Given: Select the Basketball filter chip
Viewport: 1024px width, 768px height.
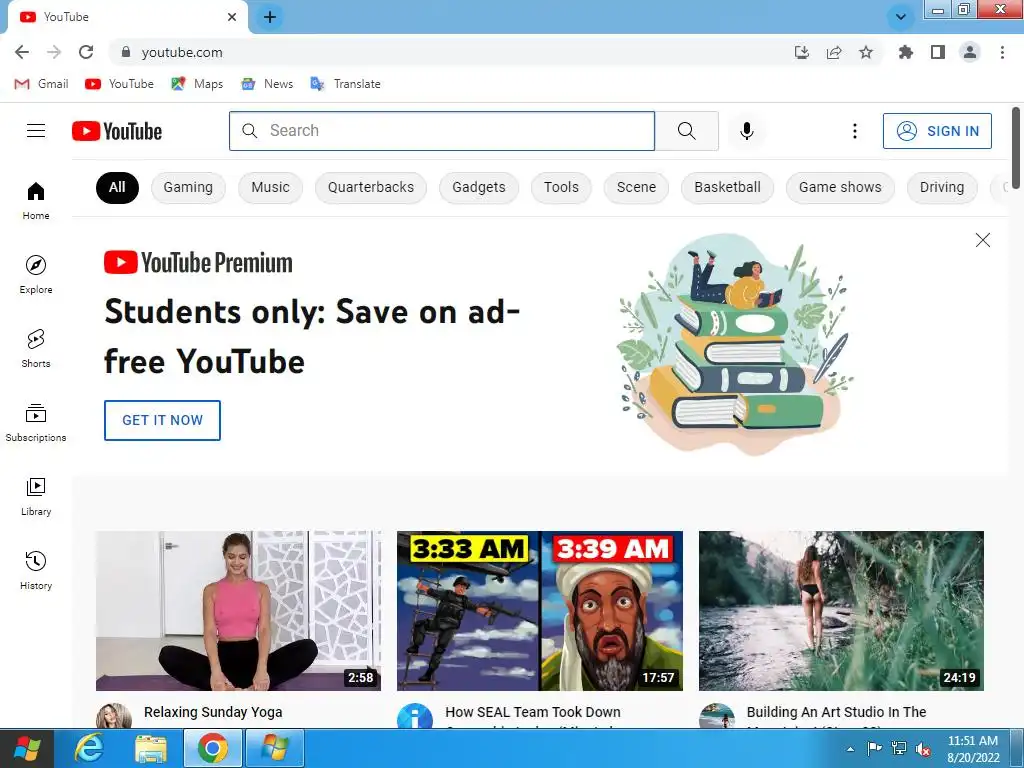Looking at the screenshot, I should coord(728,187).
